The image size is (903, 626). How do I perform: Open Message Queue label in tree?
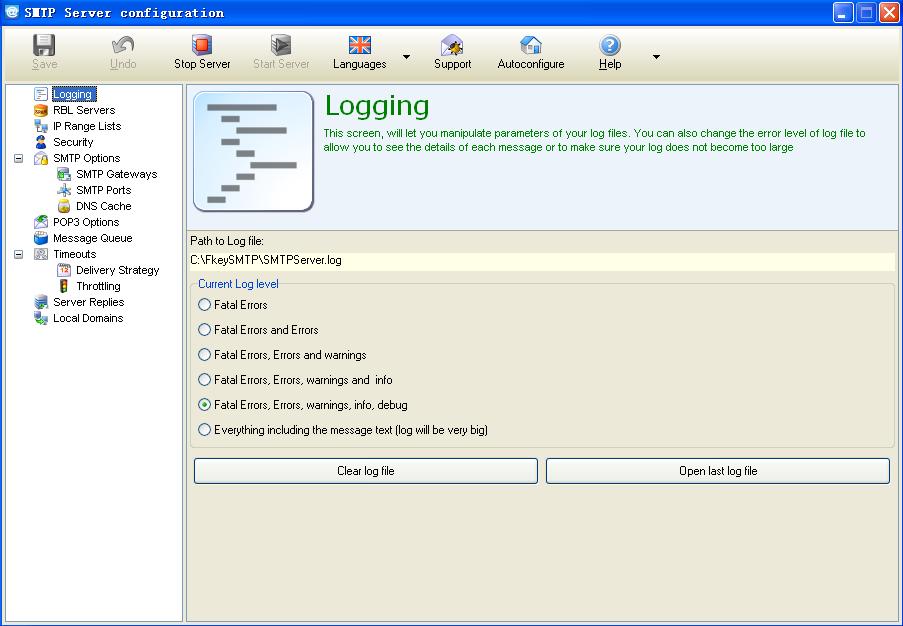[x=93, y=238]
